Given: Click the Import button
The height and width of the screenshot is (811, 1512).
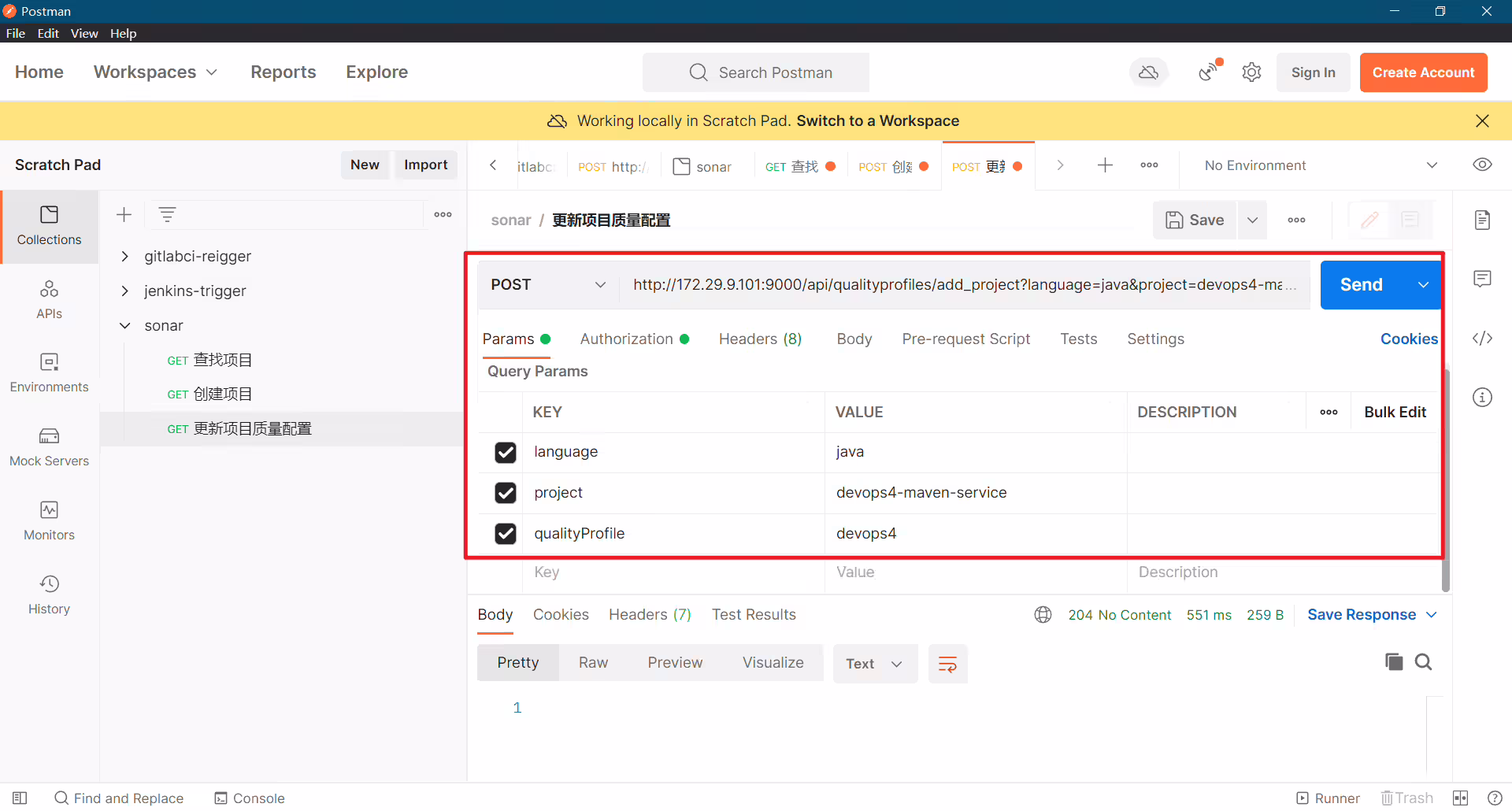Looking at the screenshot, I should pos(425,165).
